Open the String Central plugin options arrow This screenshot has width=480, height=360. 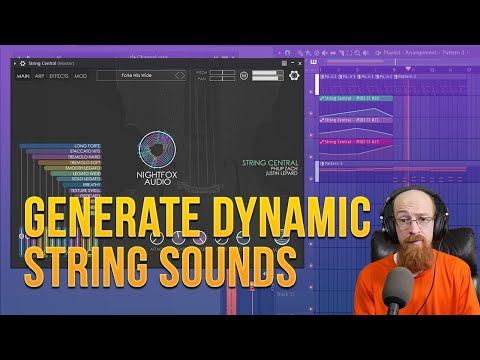point(15,63)
